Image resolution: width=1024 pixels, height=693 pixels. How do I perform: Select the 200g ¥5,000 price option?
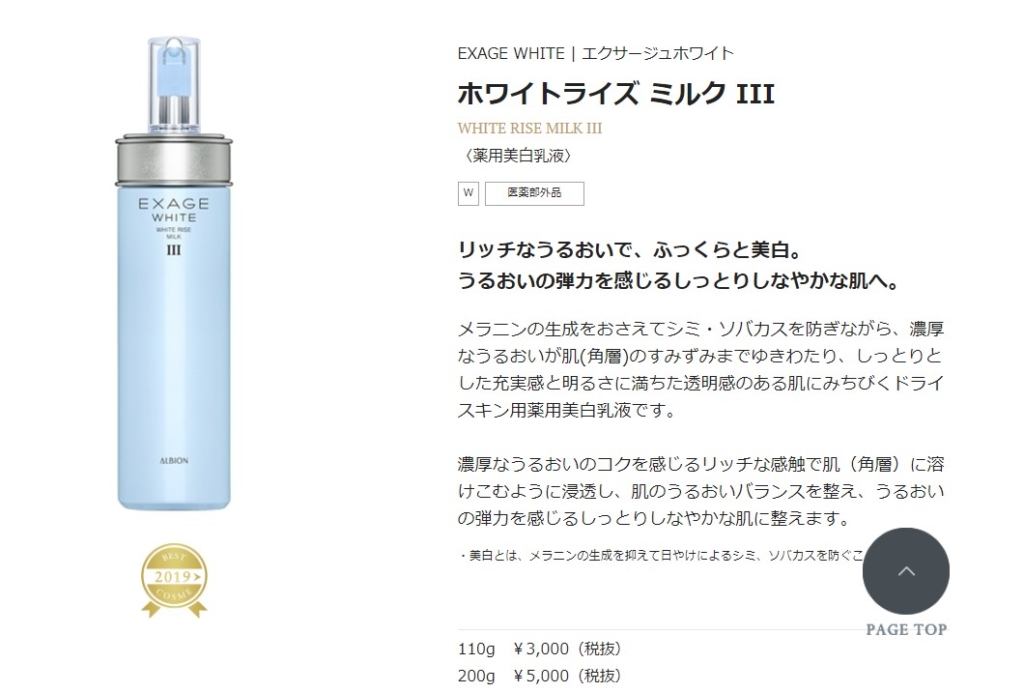tap(539, 675)
